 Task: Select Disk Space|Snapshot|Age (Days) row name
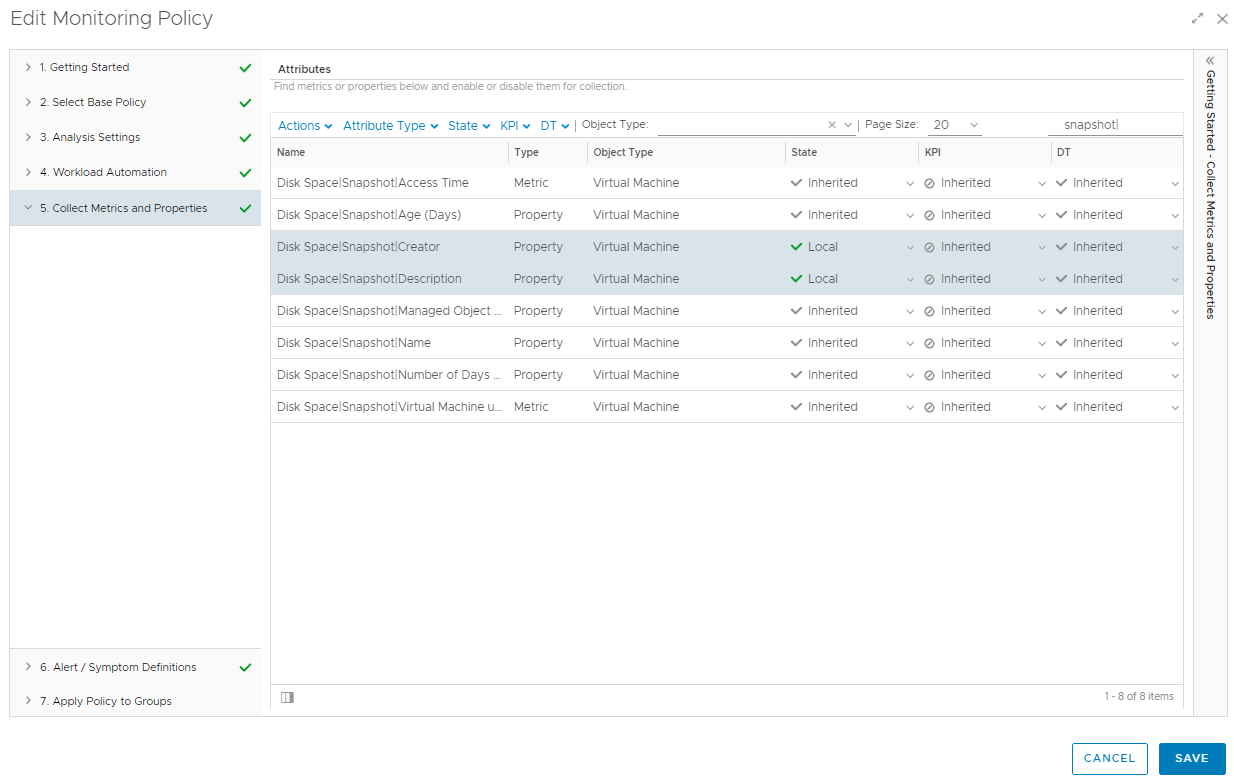click(x=369, y=215)
